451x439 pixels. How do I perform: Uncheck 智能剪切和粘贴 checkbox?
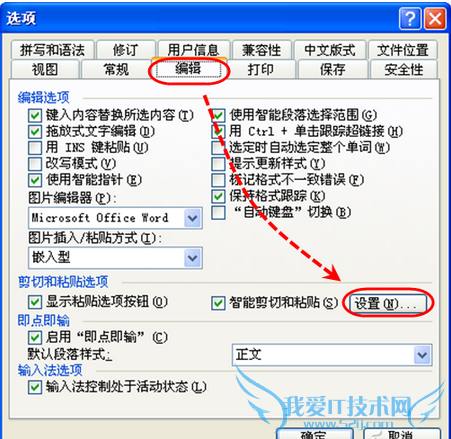218,303
